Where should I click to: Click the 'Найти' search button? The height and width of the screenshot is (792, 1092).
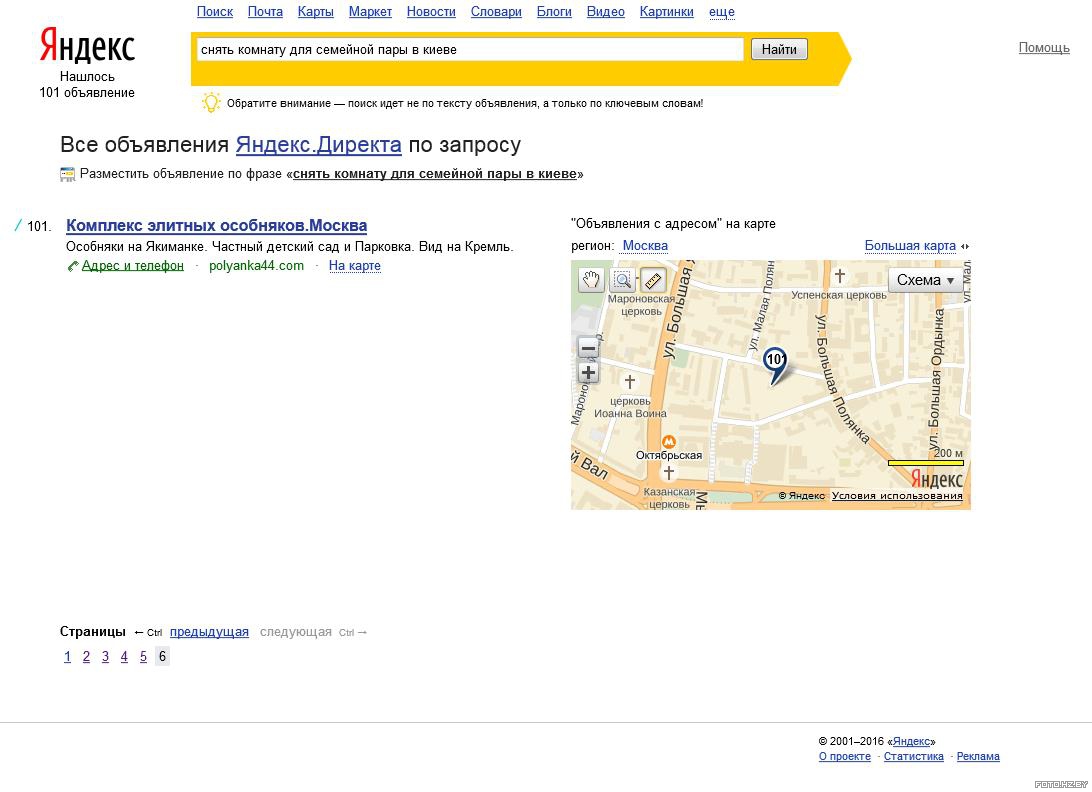779,49
